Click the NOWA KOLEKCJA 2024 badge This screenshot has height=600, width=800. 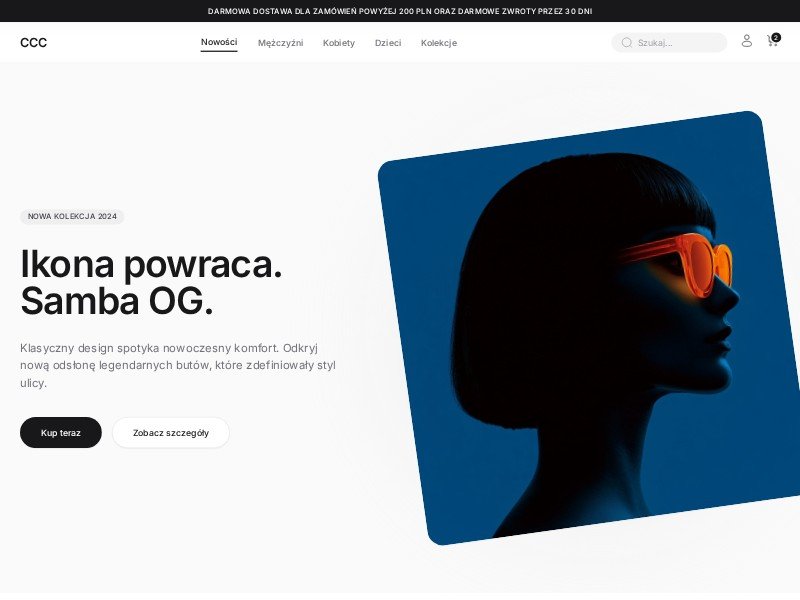72,216
